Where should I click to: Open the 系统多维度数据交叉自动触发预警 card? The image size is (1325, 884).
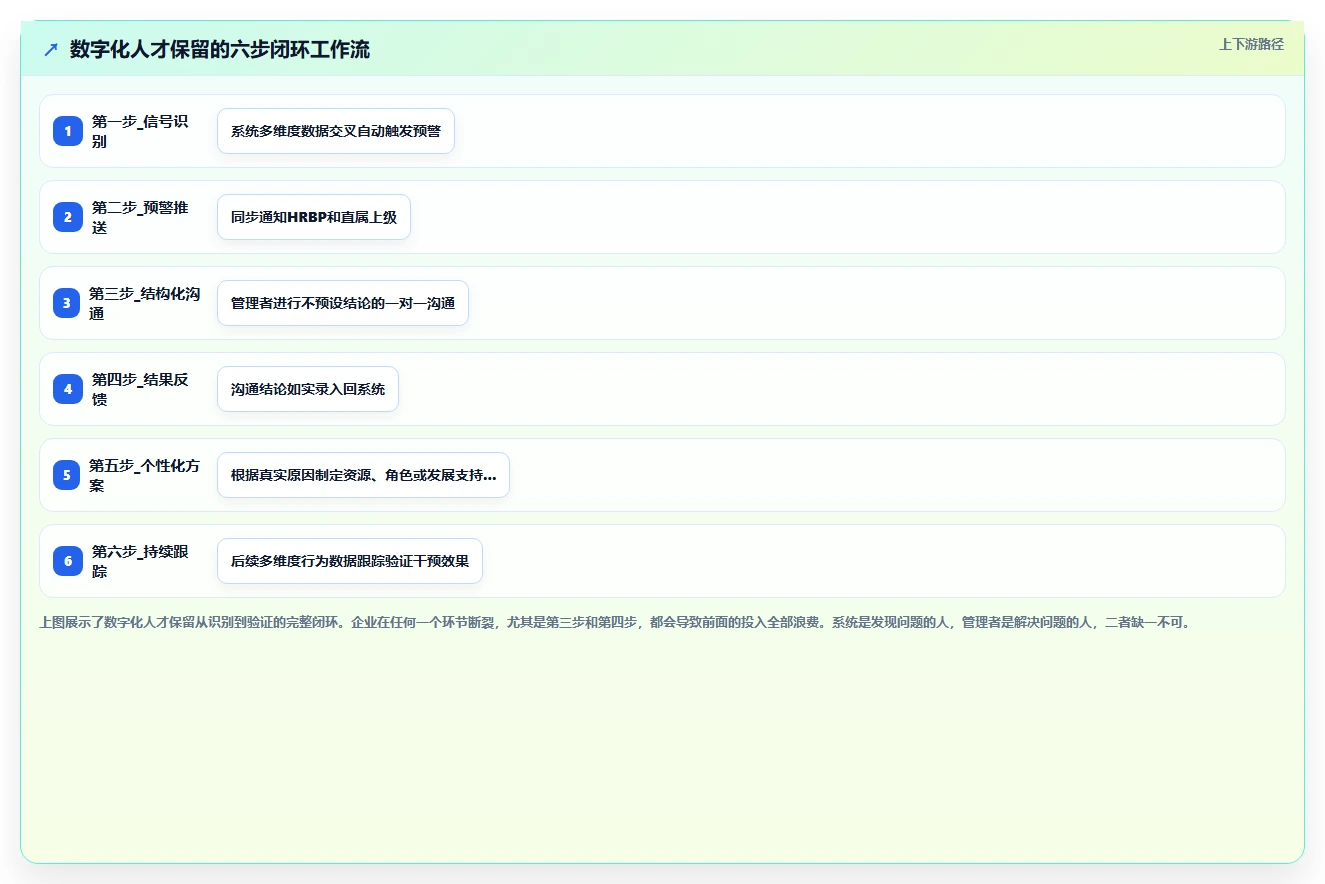(336, 131)
